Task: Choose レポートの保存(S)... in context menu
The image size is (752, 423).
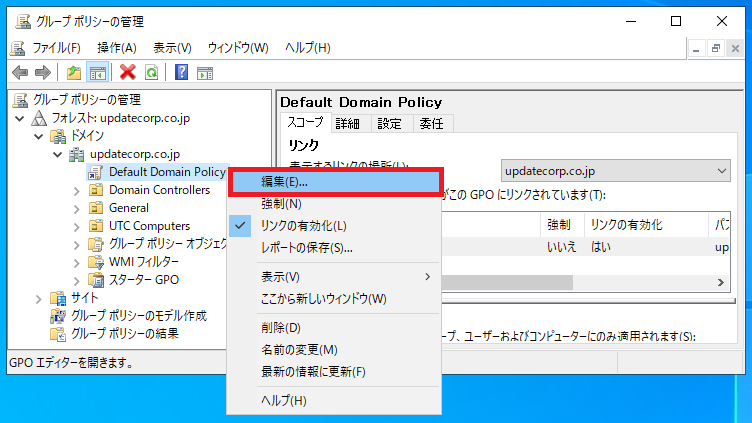Action: (x=307, y=248)
